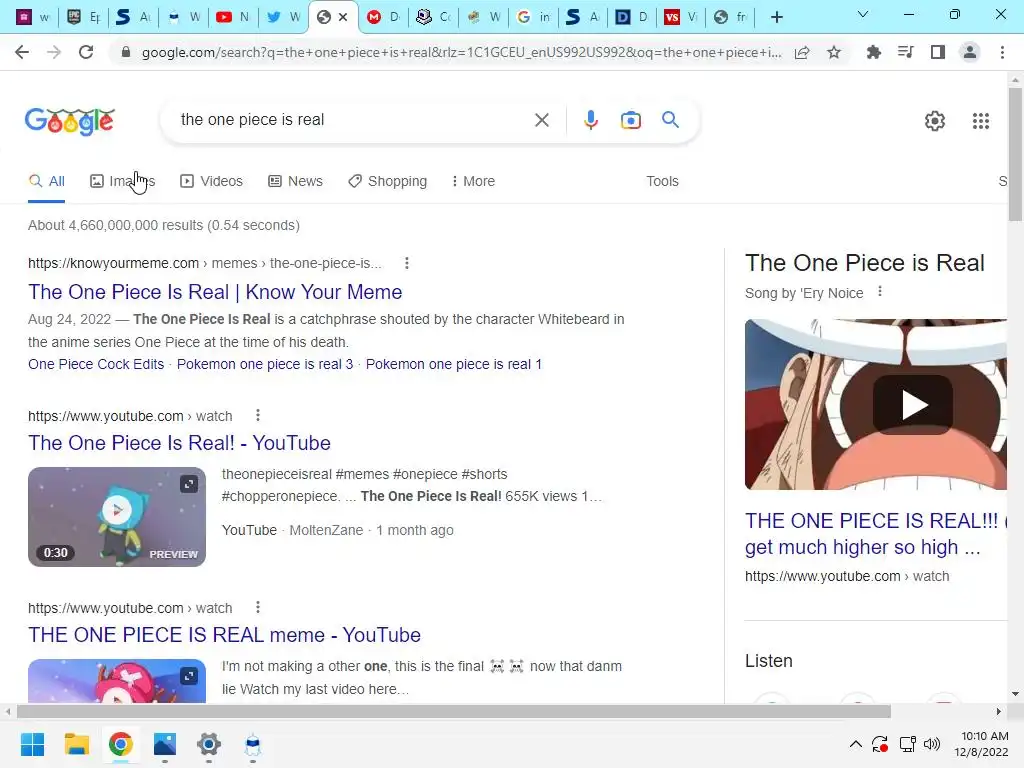
Task: Open Pokemon one piece is real 1 sublink
Action: (x=454, y=364)
